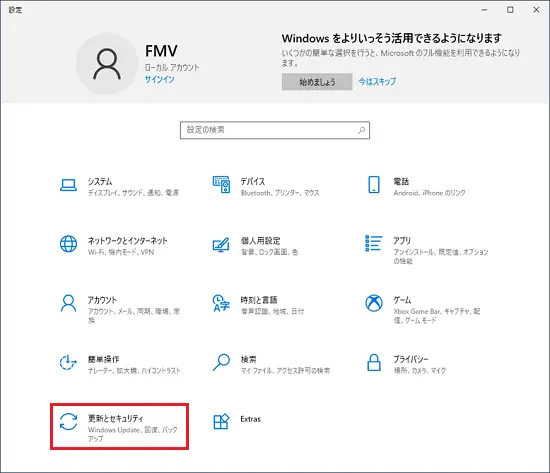The image size is (550, 473).
Task: Open the 簡単操作 ease of access icon
Action: tap(68, 362)
